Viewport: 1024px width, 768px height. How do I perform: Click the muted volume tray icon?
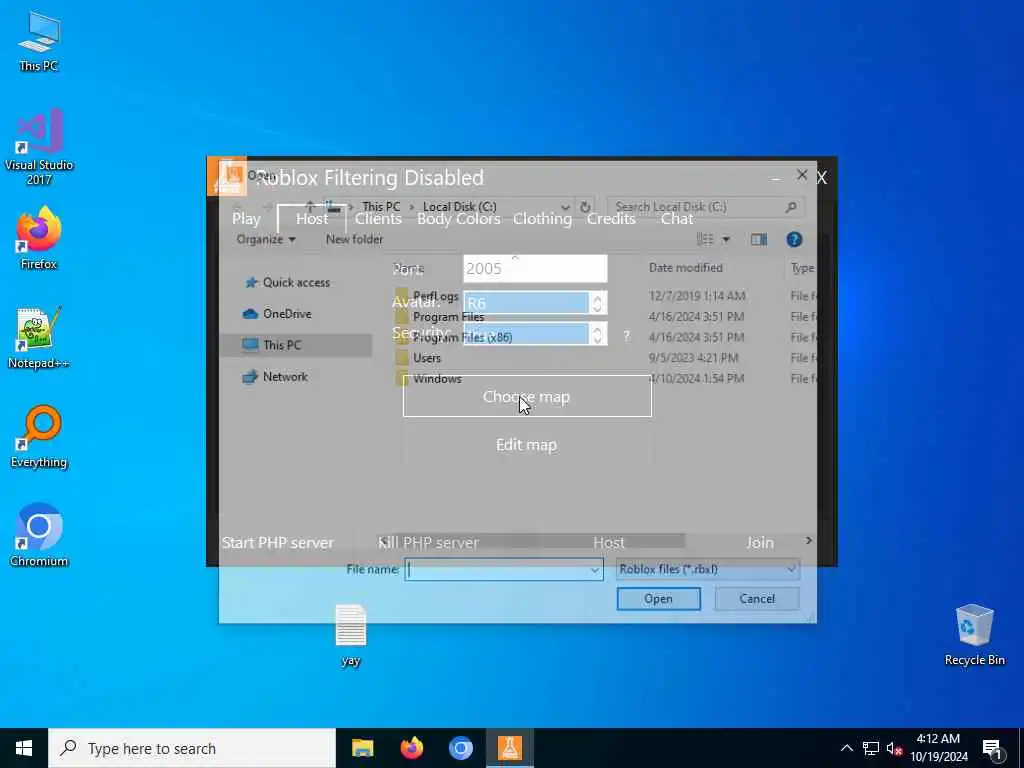tap(895, 748)
